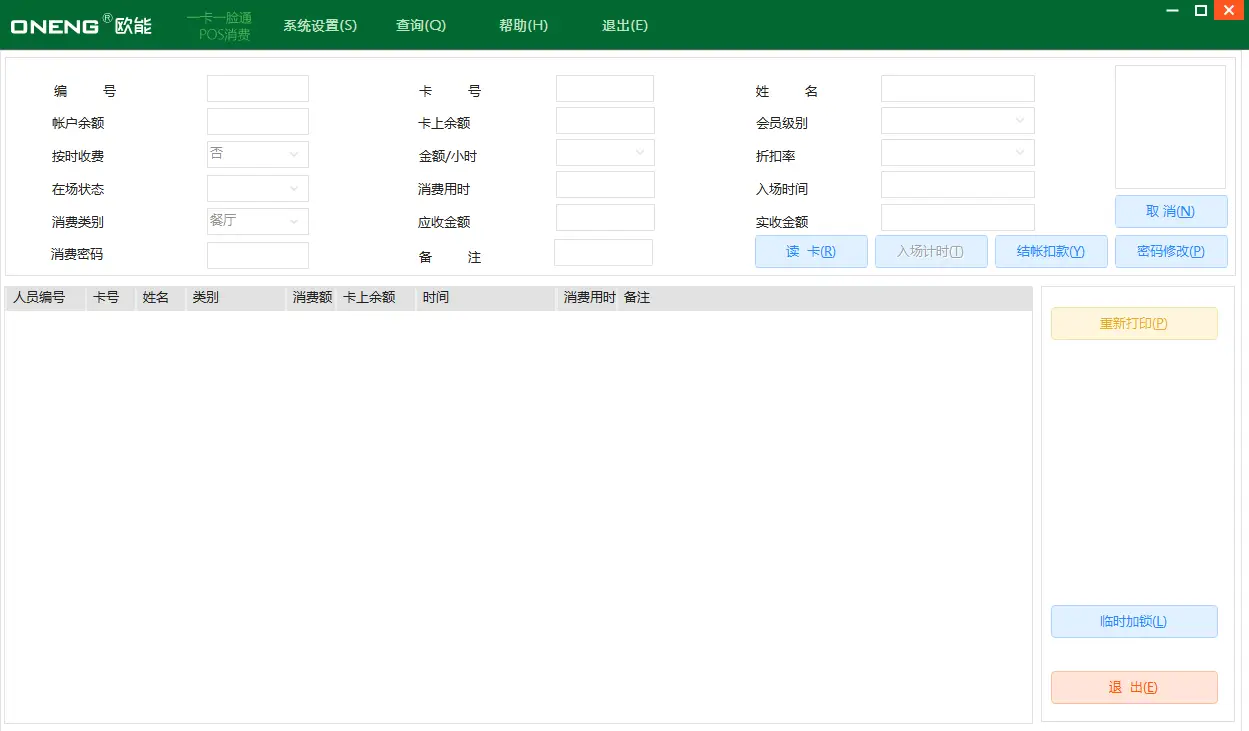Click the disabled 入场计时(I) timing button

(931, 251)
